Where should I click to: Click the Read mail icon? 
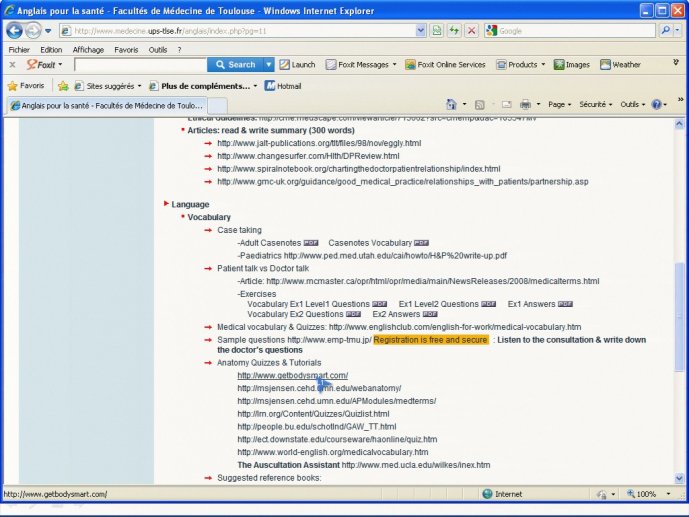(x=506, y=105)
